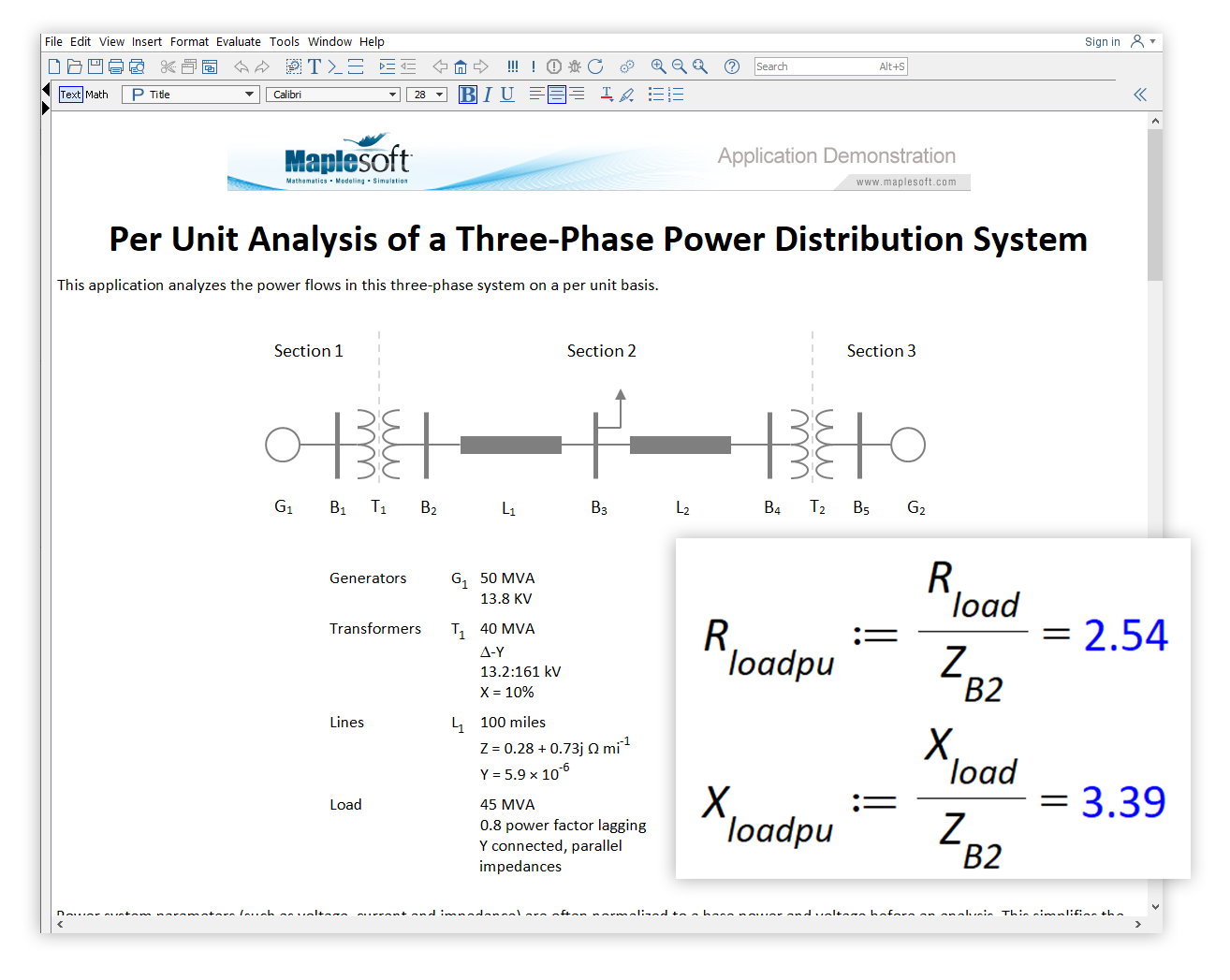Click the restart kernel circular arrow
The image size is (1230, 980).
(595, 66)
